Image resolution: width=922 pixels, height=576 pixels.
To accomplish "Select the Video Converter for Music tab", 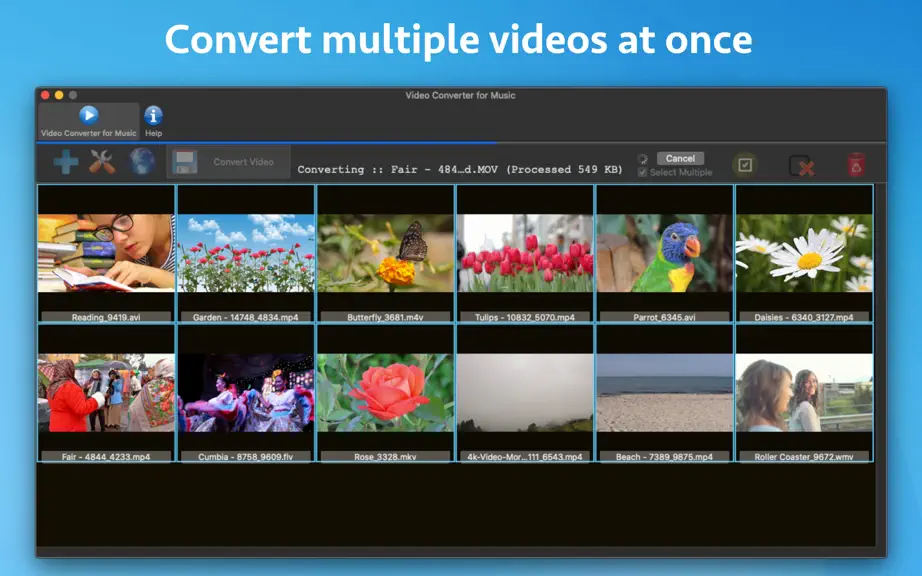I will (x=89, y=122).
